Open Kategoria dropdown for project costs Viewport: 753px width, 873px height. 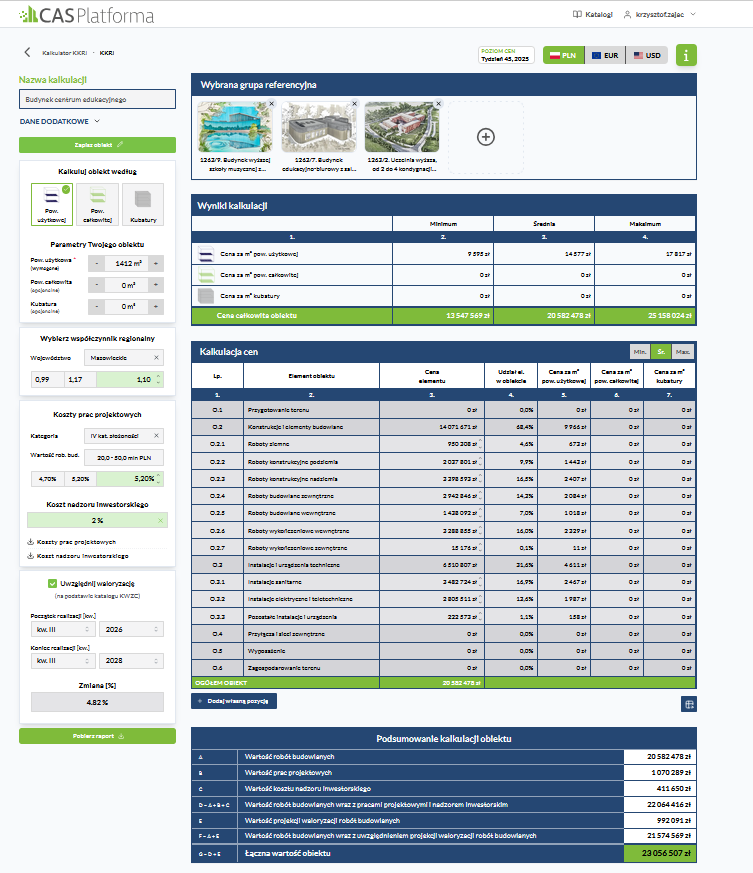point(120,436)
